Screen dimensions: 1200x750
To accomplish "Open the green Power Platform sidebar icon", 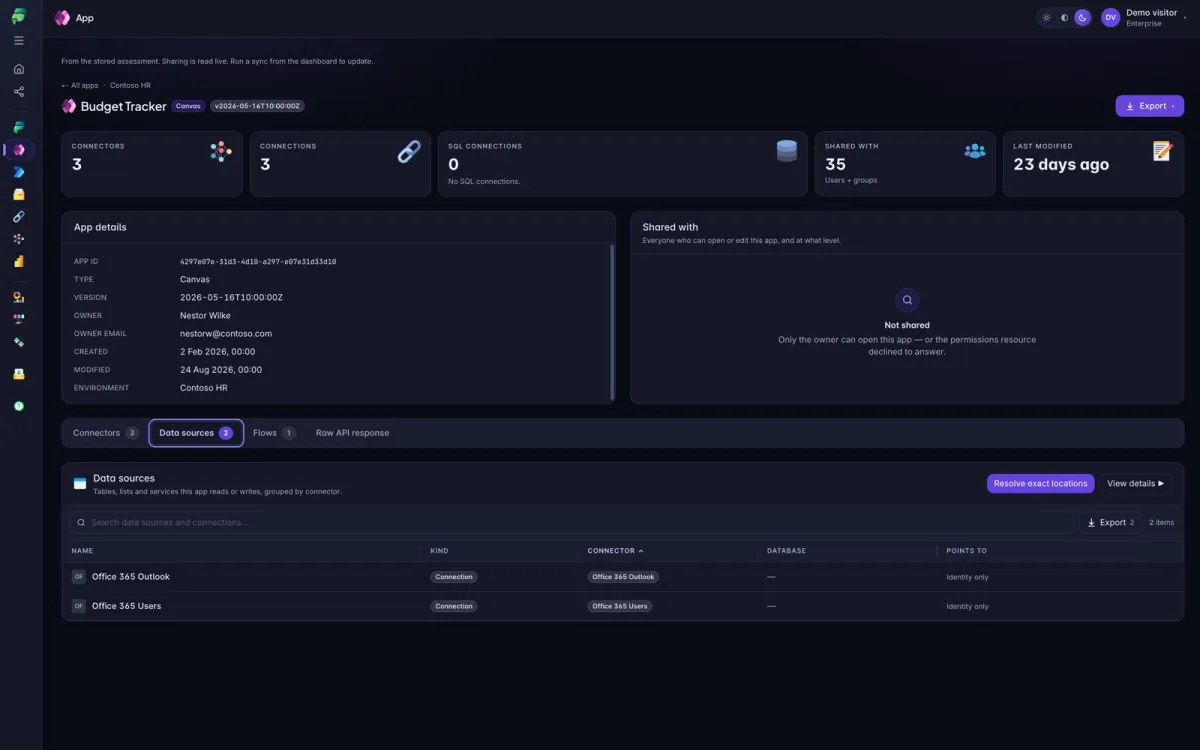I will 19,128.
